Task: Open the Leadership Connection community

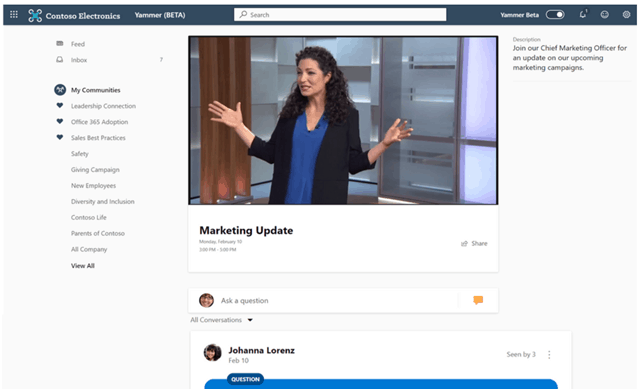Action: click(x=103, y=106)
